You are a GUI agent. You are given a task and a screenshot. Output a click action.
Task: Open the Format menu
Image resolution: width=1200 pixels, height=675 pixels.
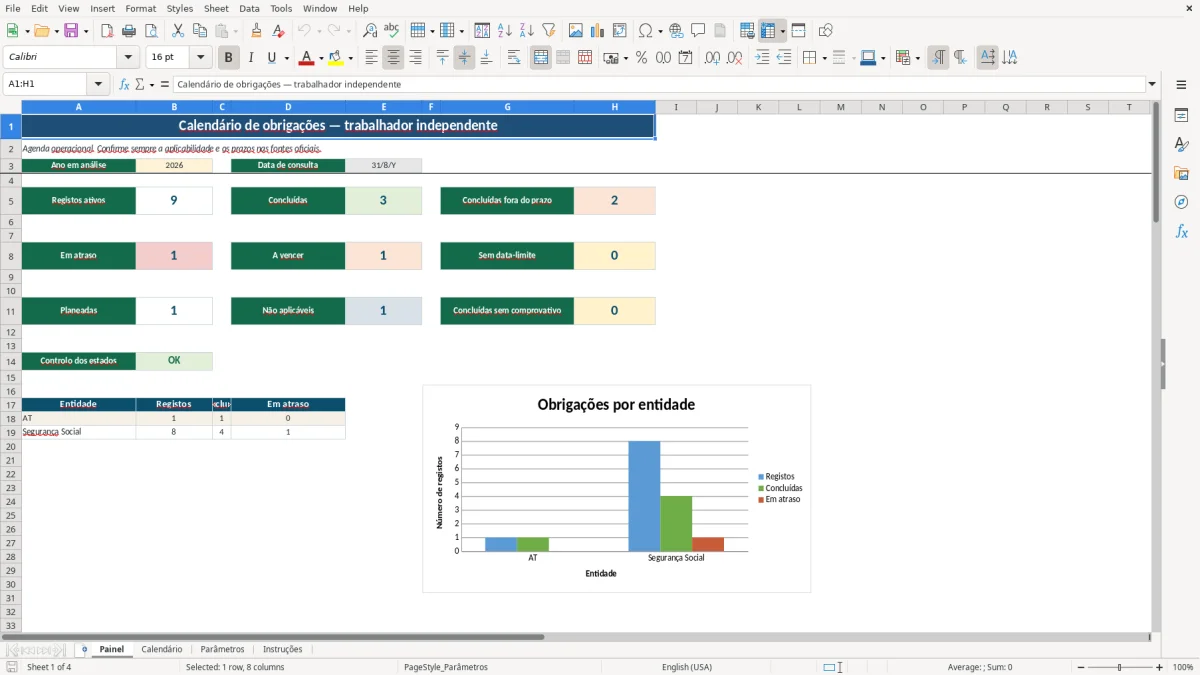(x=141, y=8)
